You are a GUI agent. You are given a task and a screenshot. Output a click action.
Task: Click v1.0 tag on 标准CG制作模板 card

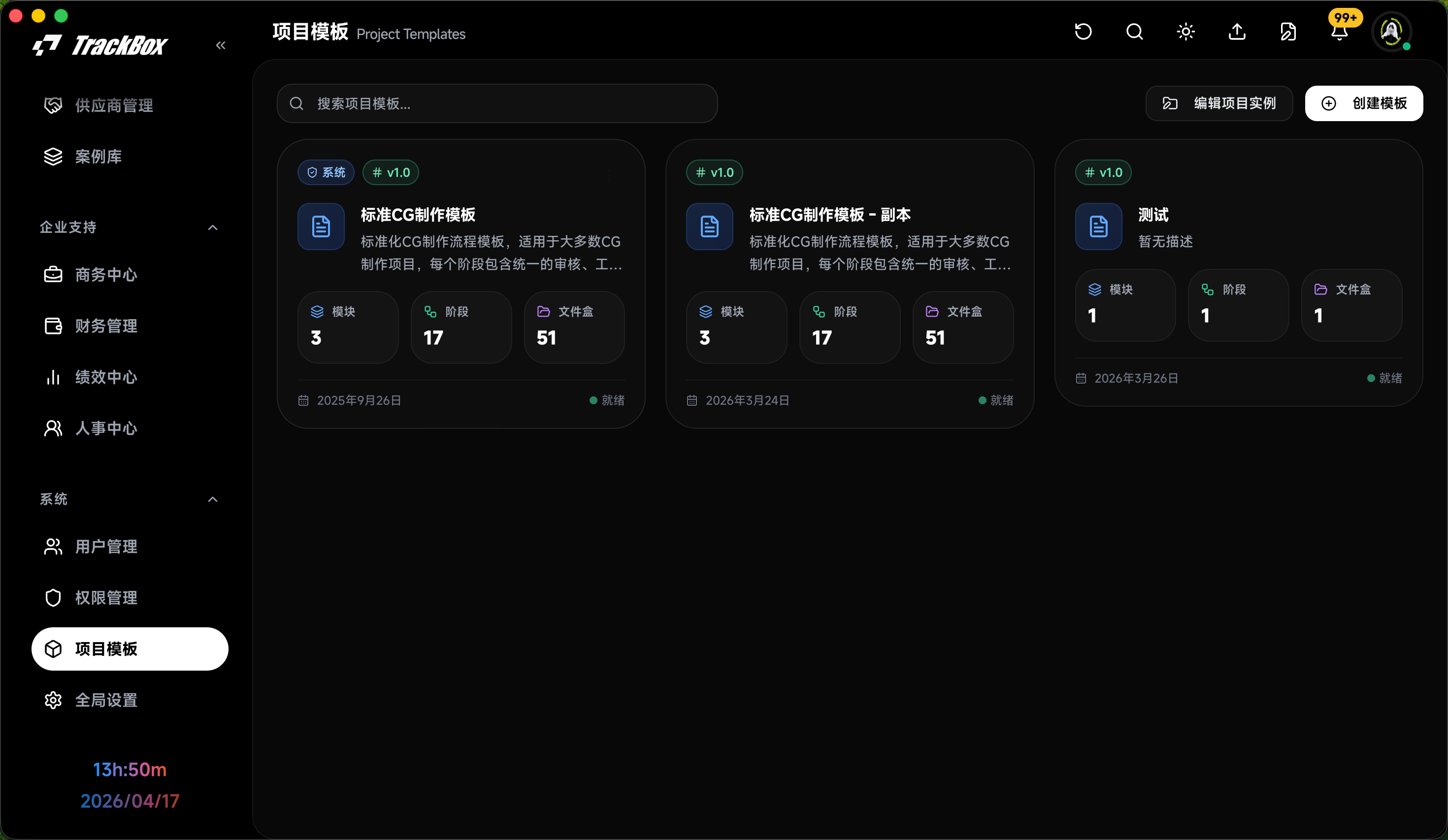coord(391,172)
